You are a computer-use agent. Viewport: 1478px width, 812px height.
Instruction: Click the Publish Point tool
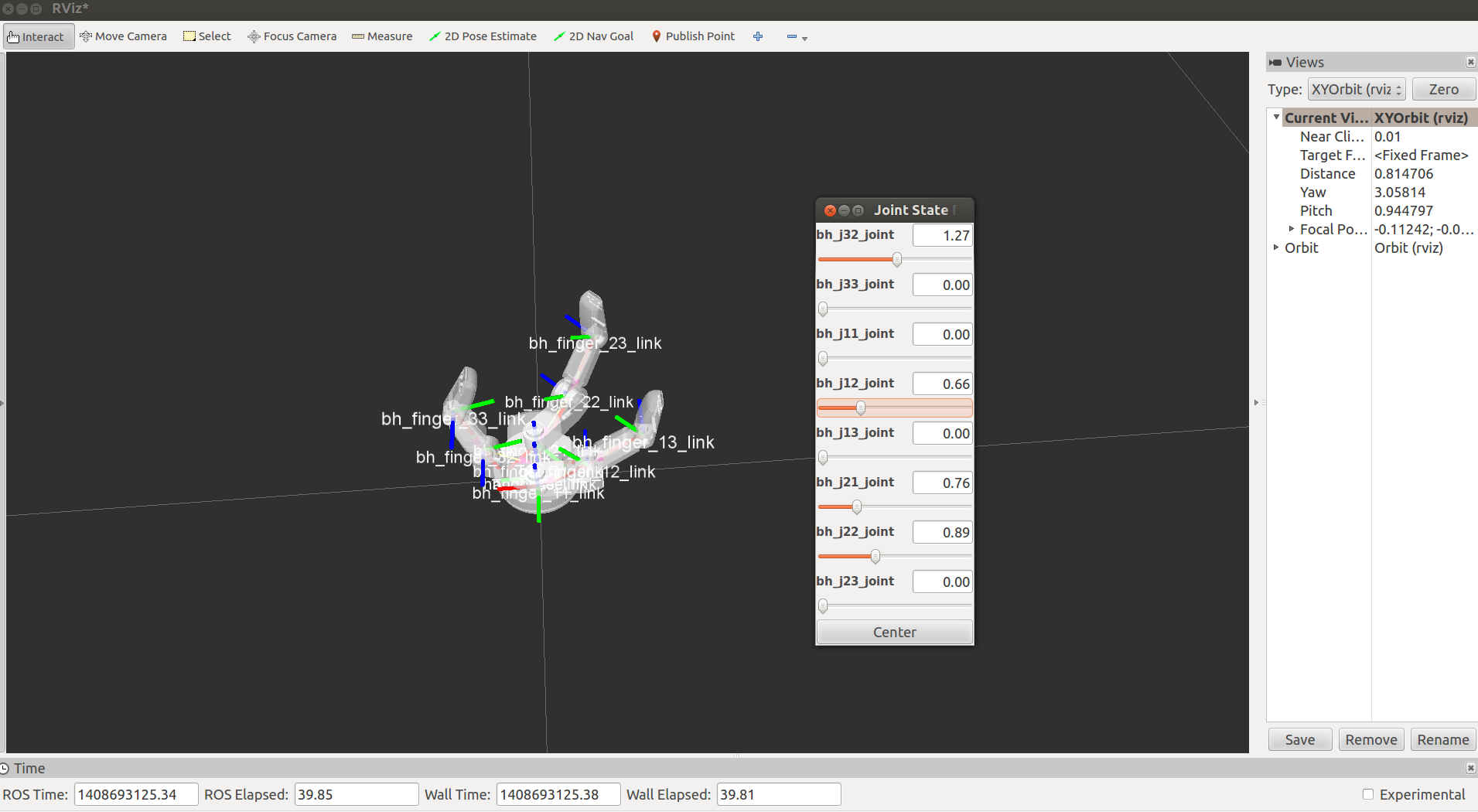coord(693,36)
